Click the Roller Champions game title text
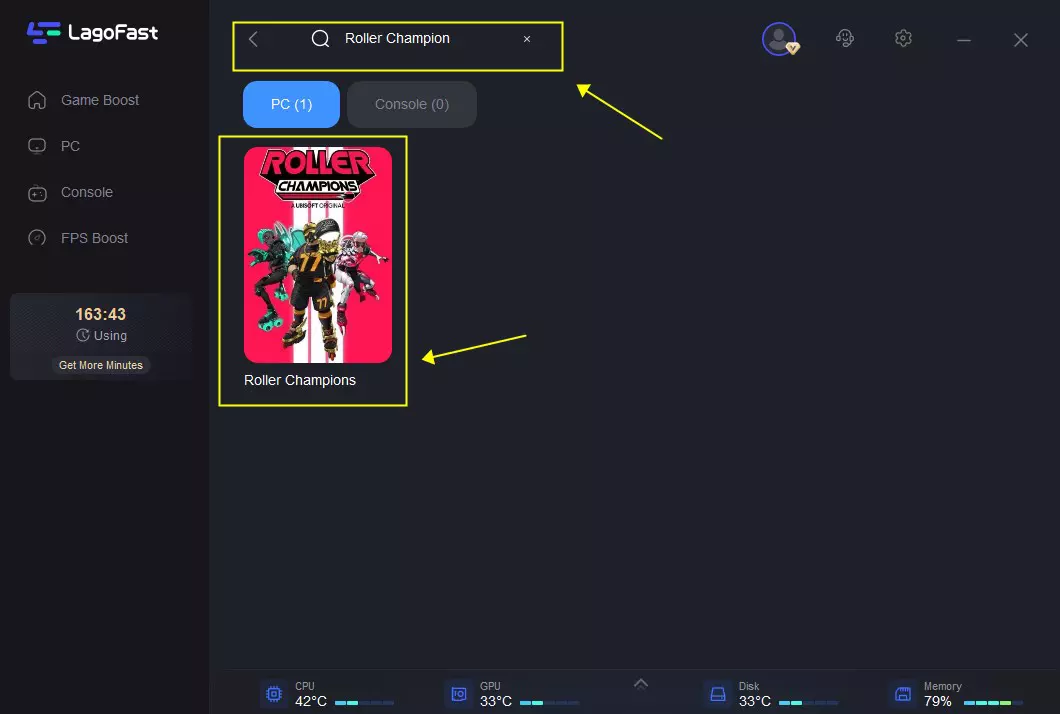 click(x=300, y=380)
